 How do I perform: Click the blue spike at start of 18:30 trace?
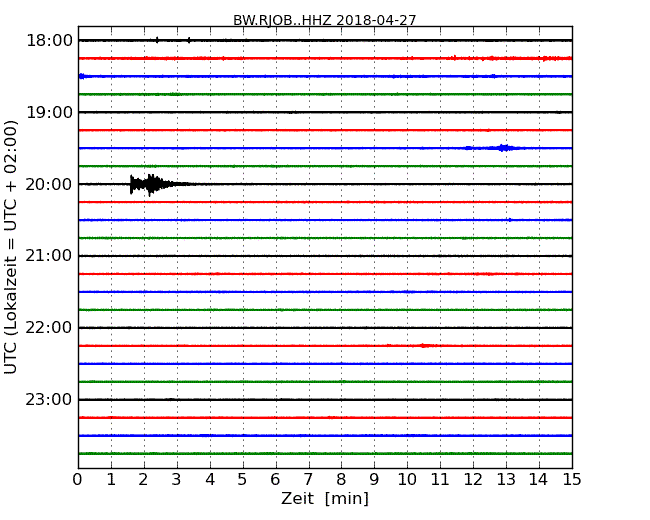pos(82,76)
